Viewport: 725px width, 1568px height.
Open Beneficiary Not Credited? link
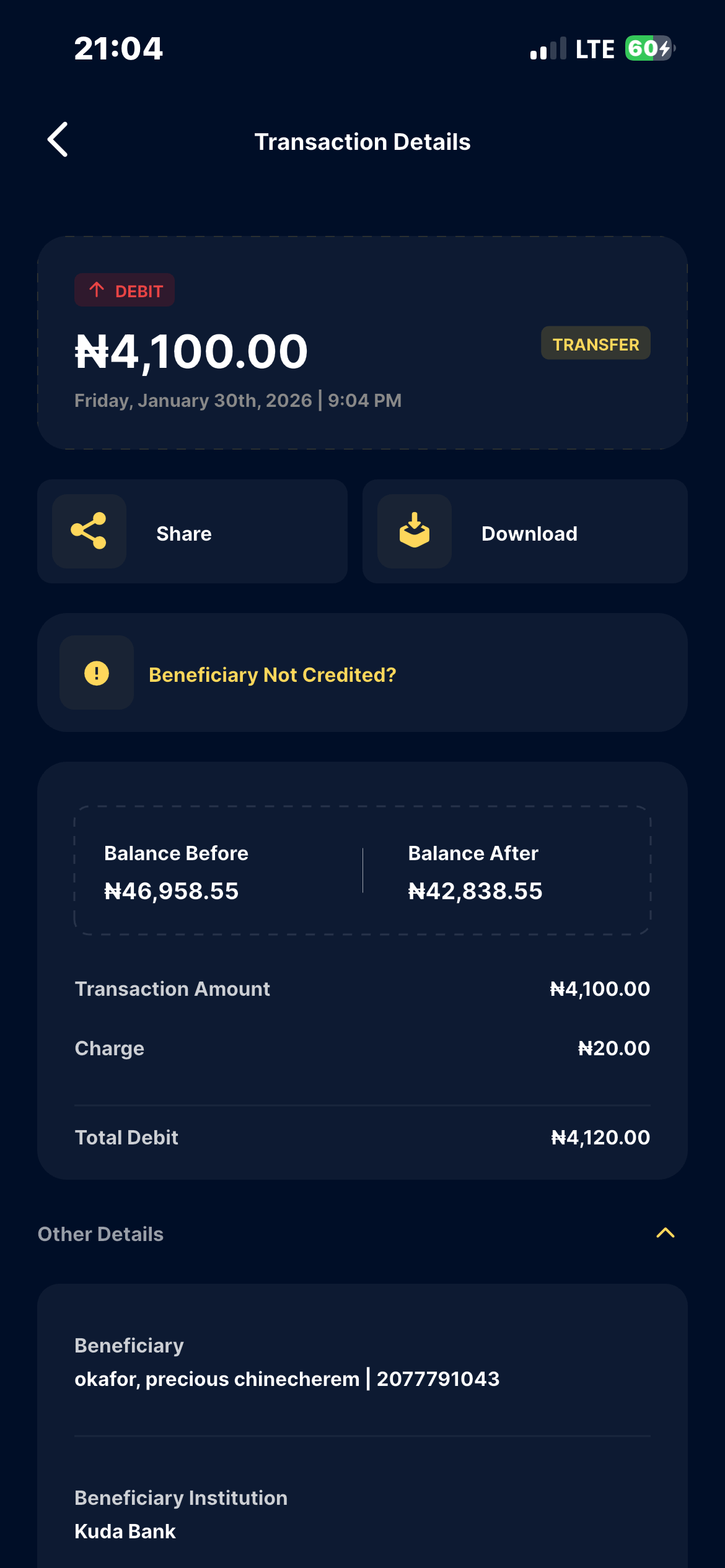click(273, 674)
